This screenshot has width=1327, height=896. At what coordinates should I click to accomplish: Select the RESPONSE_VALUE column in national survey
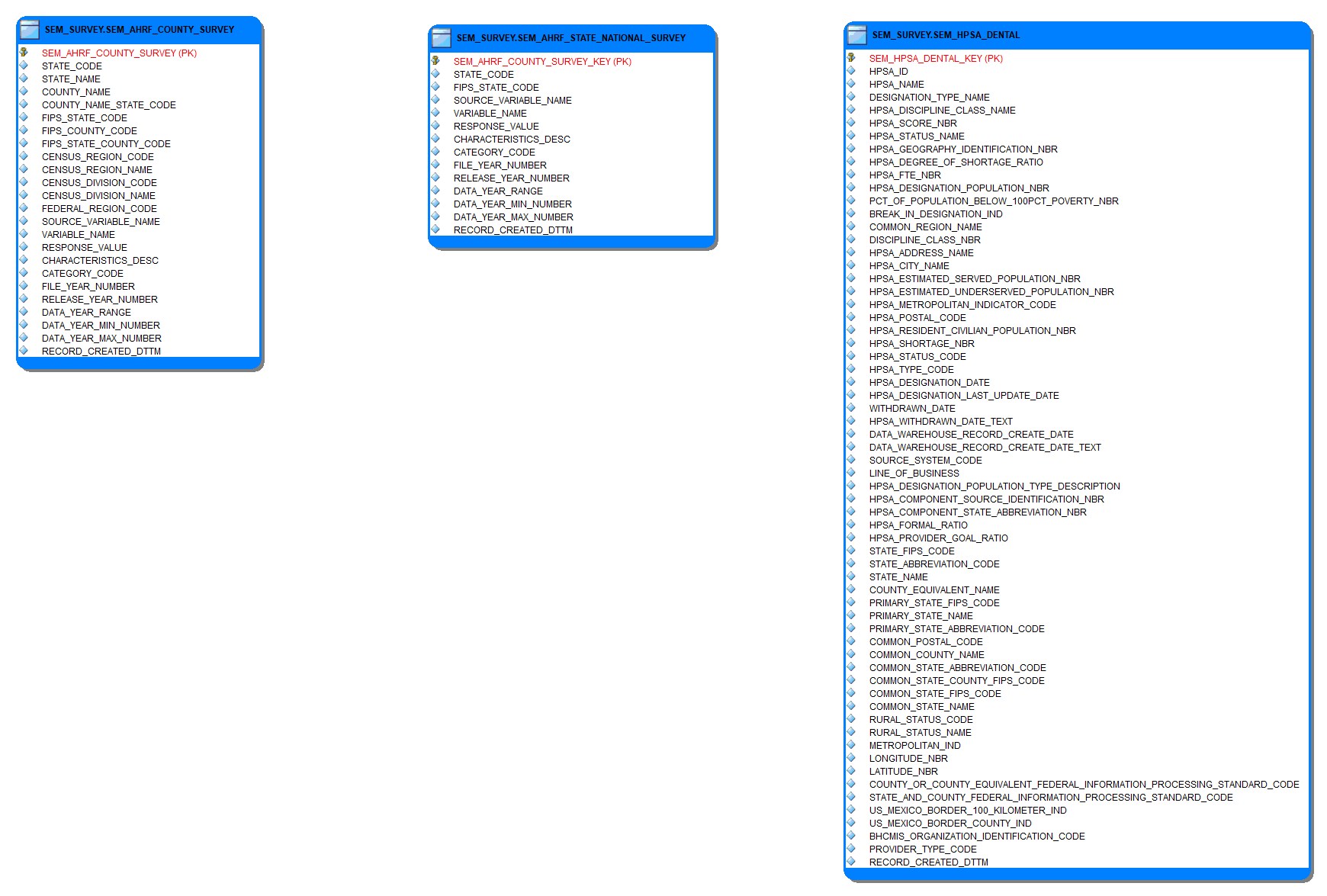tap(496, 126)
